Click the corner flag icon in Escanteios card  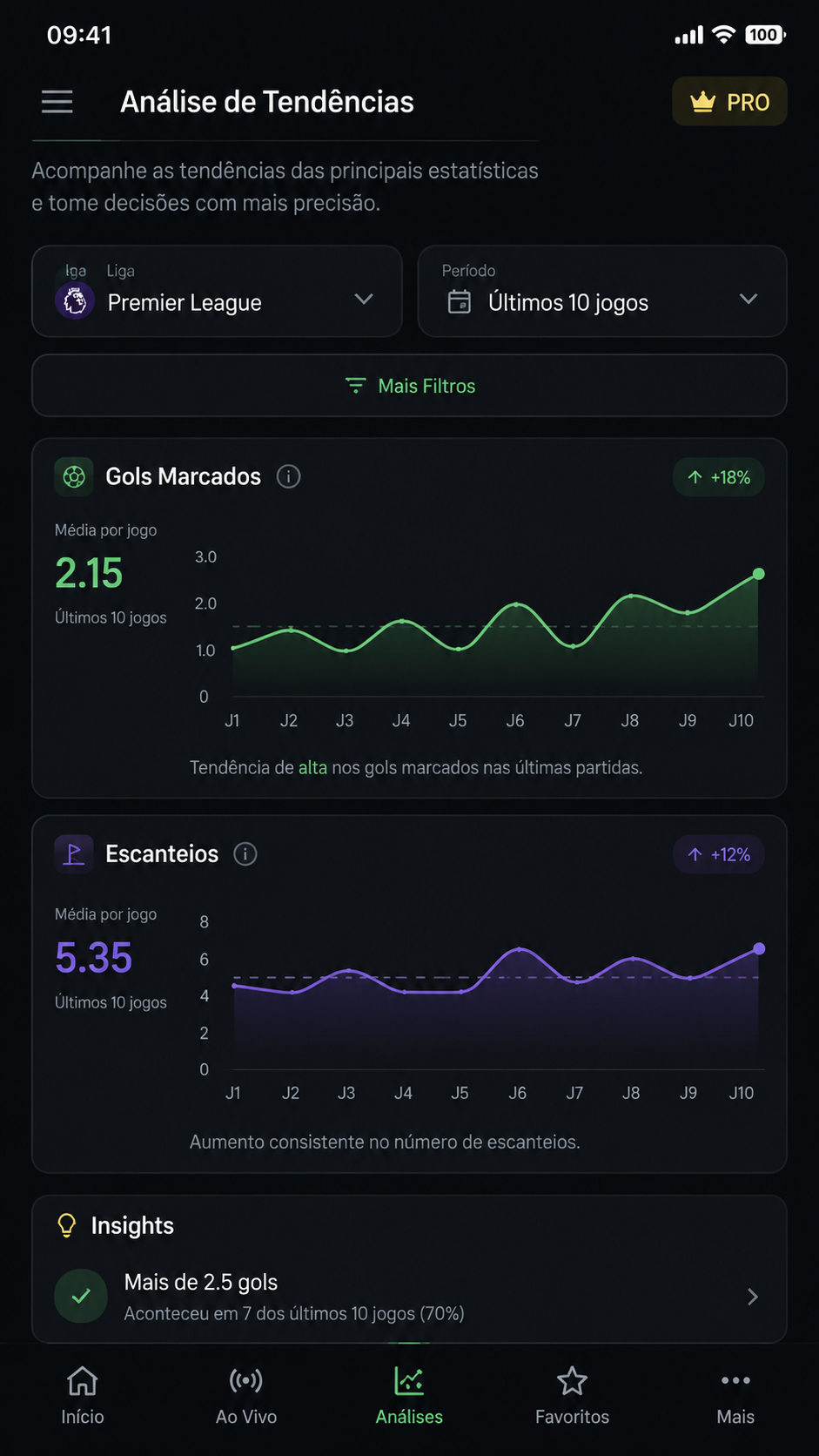pos(74,854)
